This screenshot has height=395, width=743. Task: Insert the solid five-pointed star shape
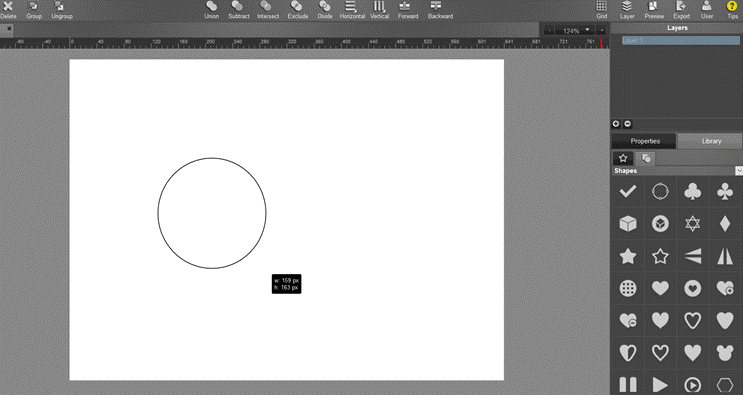coord(627,256)
